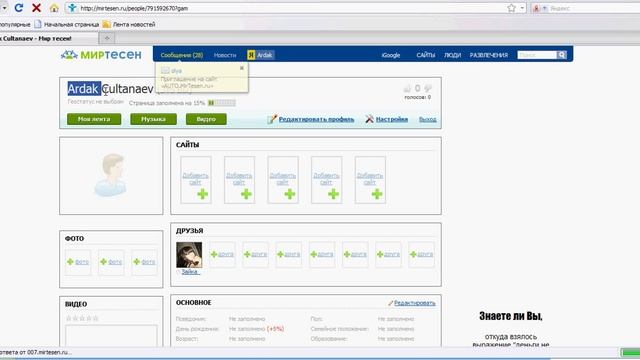Click the first Добавить сайт slot

196,180
